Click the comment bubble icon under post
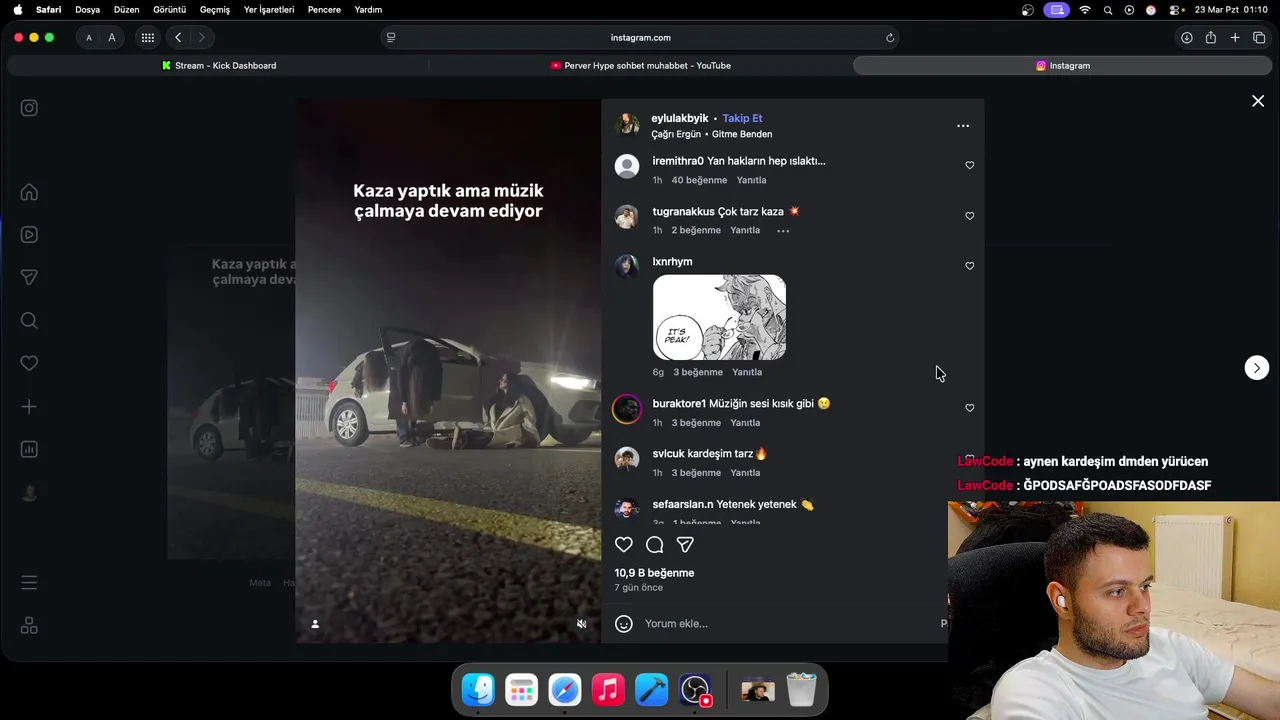 coord(655,545)
